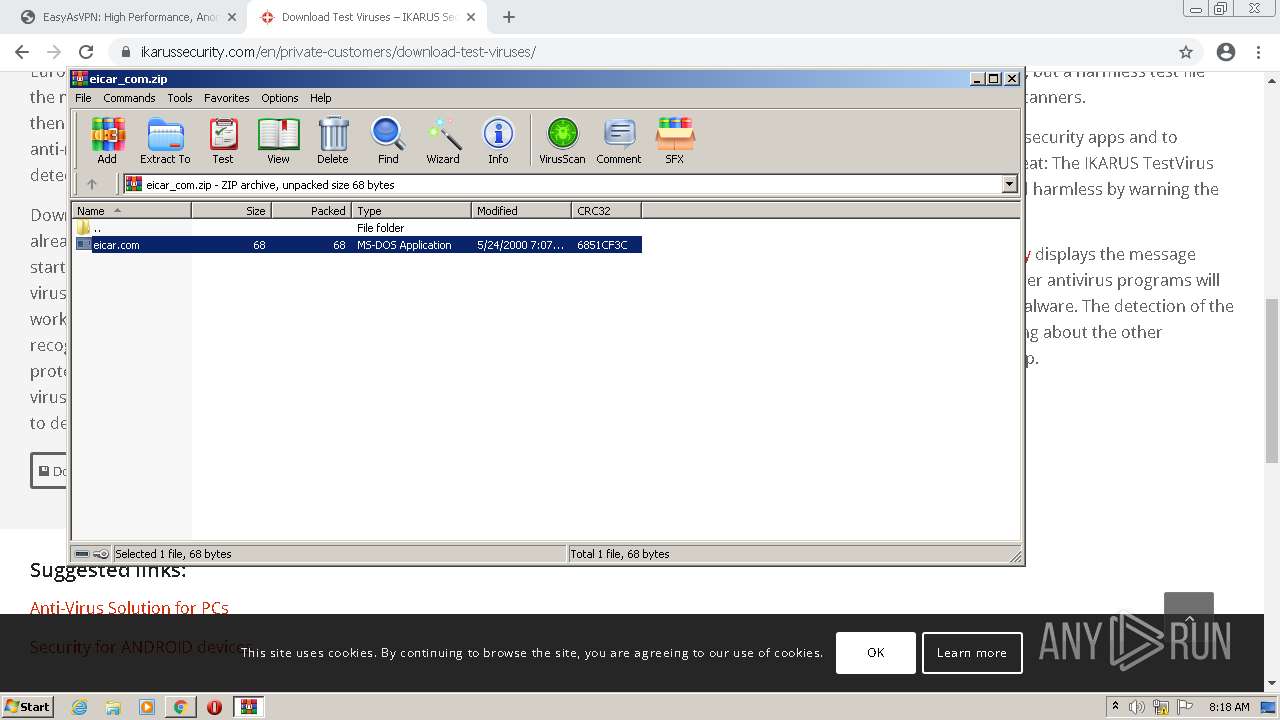
Task: Sort by Modified column header
Action: 521,210
